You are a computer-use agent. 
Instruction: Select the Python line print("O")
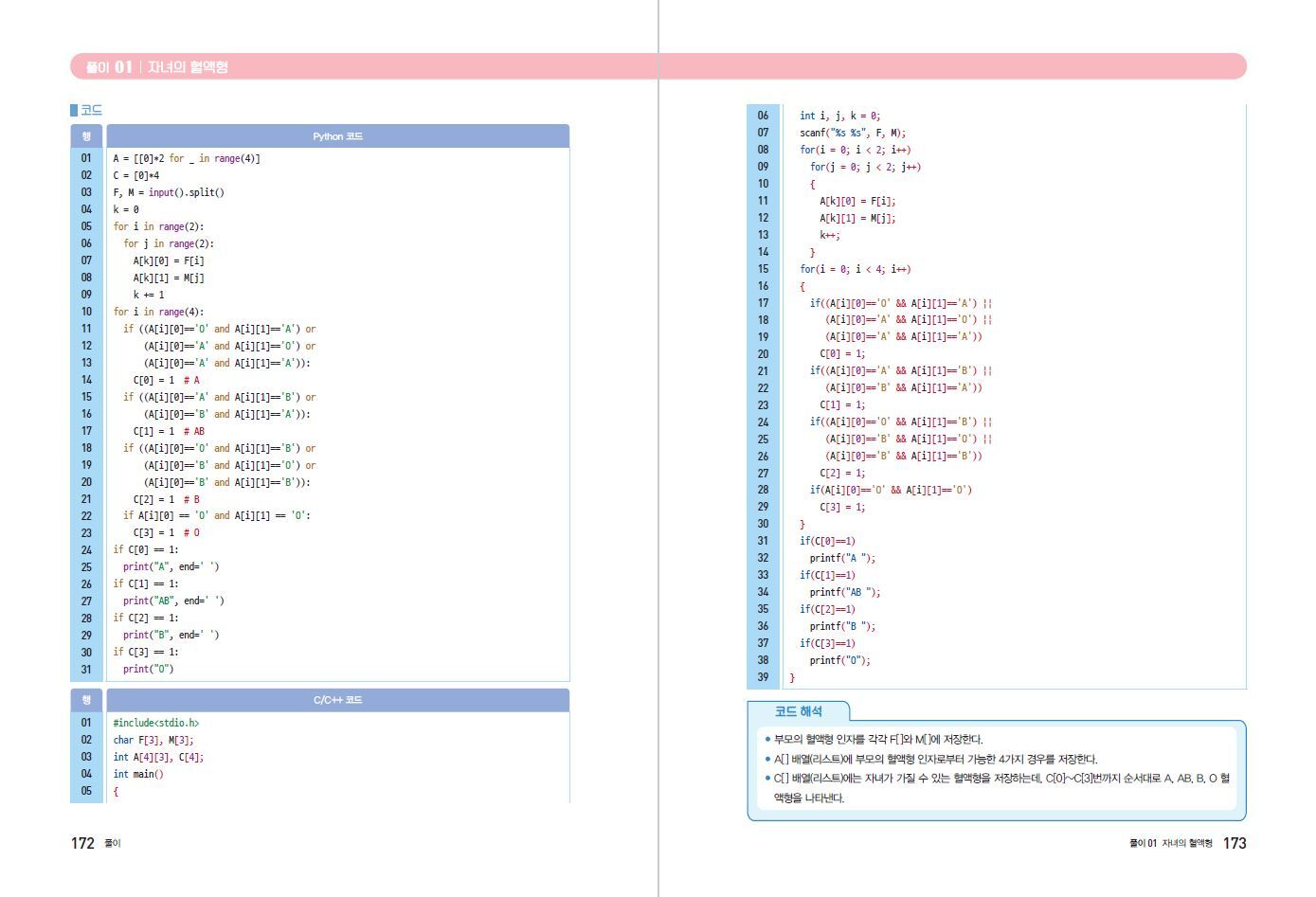click(149, 669)
